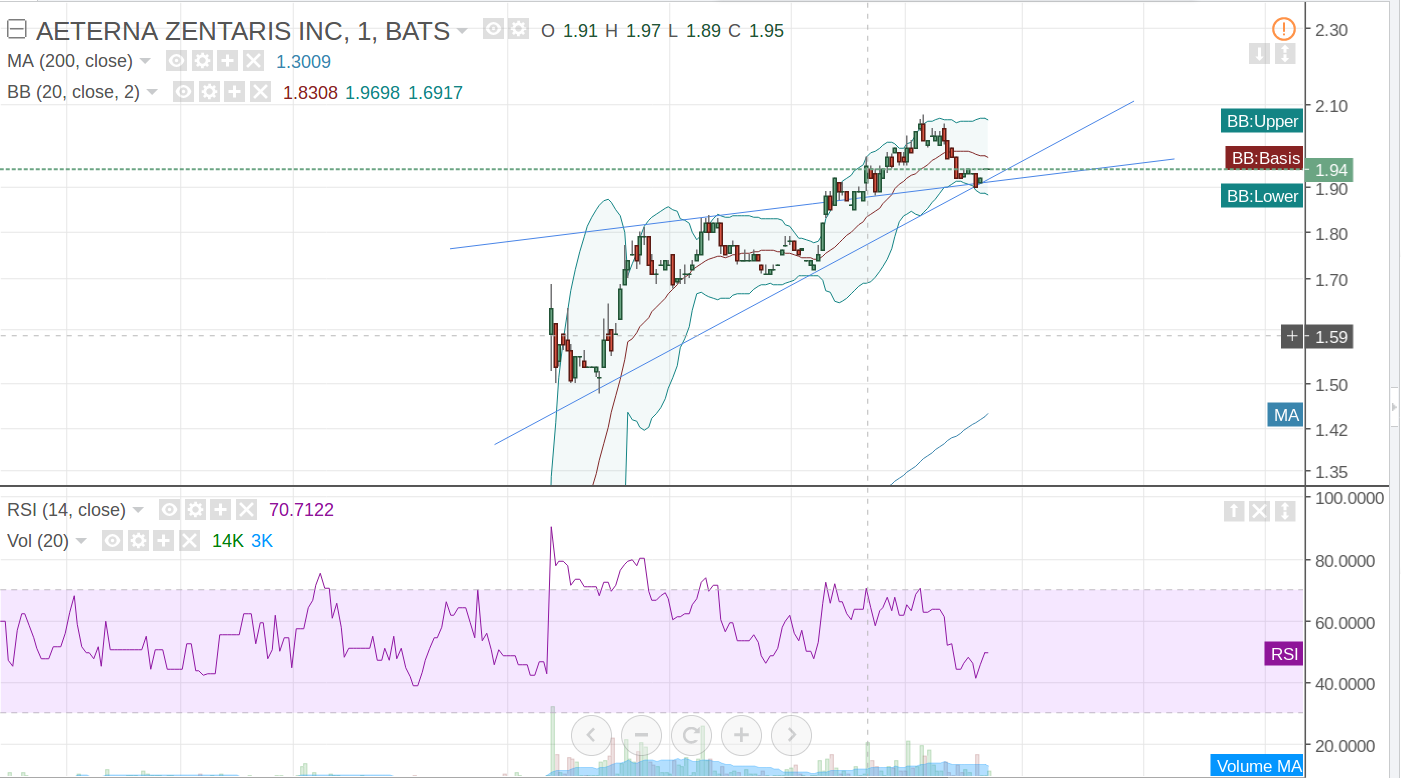The height and width of the screenshot is (778, 1401).
Task: Open the AETERNA ZENTARIS INC symbol dropdown arrow
Action: click(462, 31)
